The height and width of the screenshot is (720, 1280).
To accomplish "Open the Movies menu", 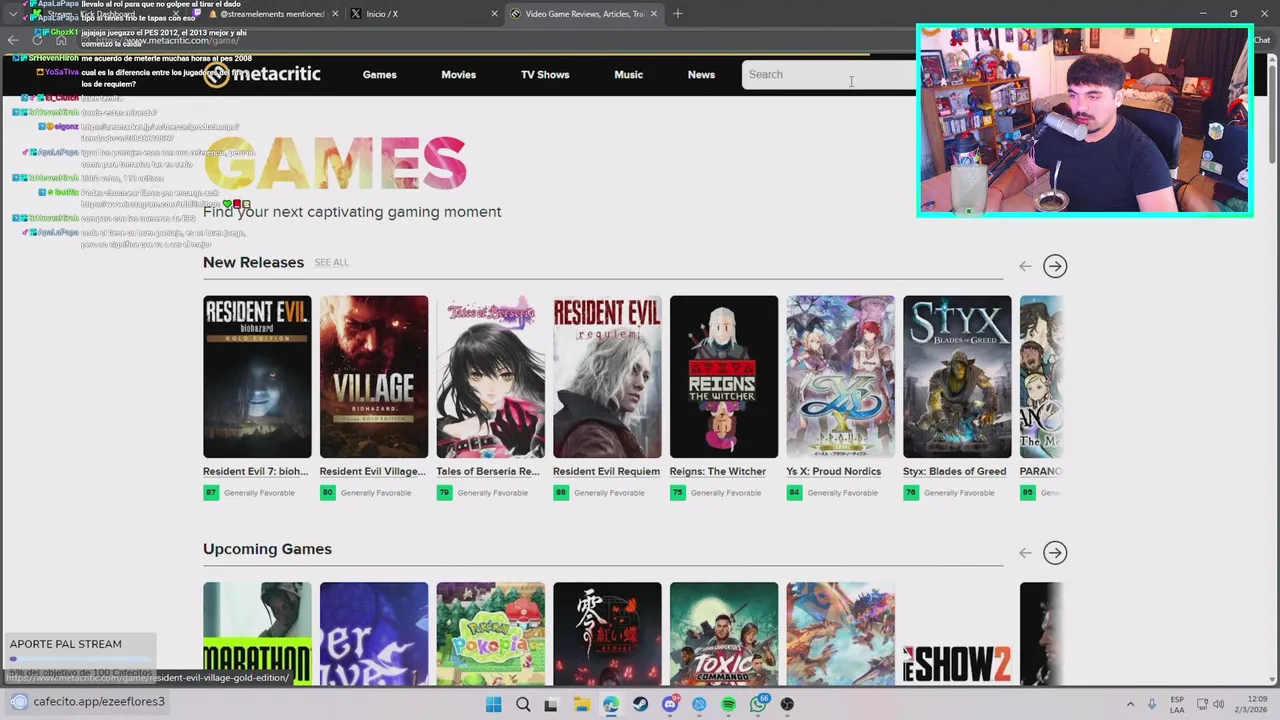I will point(458,75).
